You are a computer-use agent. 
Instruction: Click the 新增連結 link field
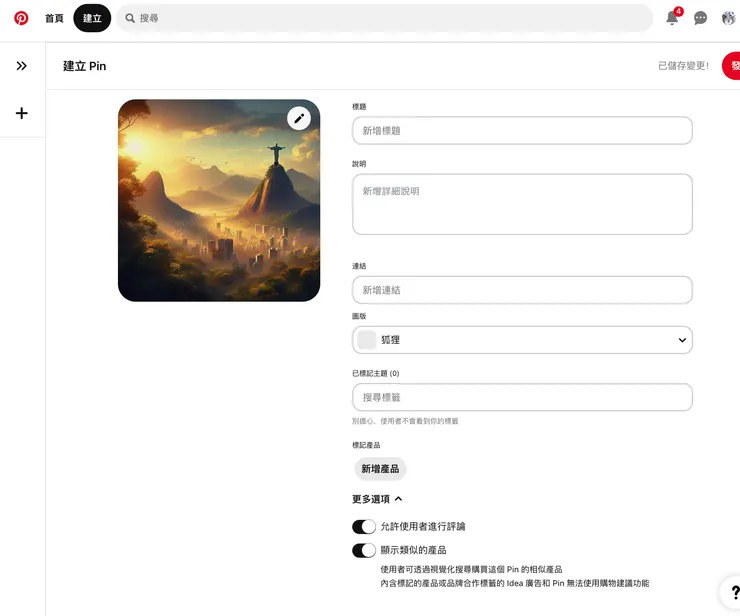coord(522,290)
